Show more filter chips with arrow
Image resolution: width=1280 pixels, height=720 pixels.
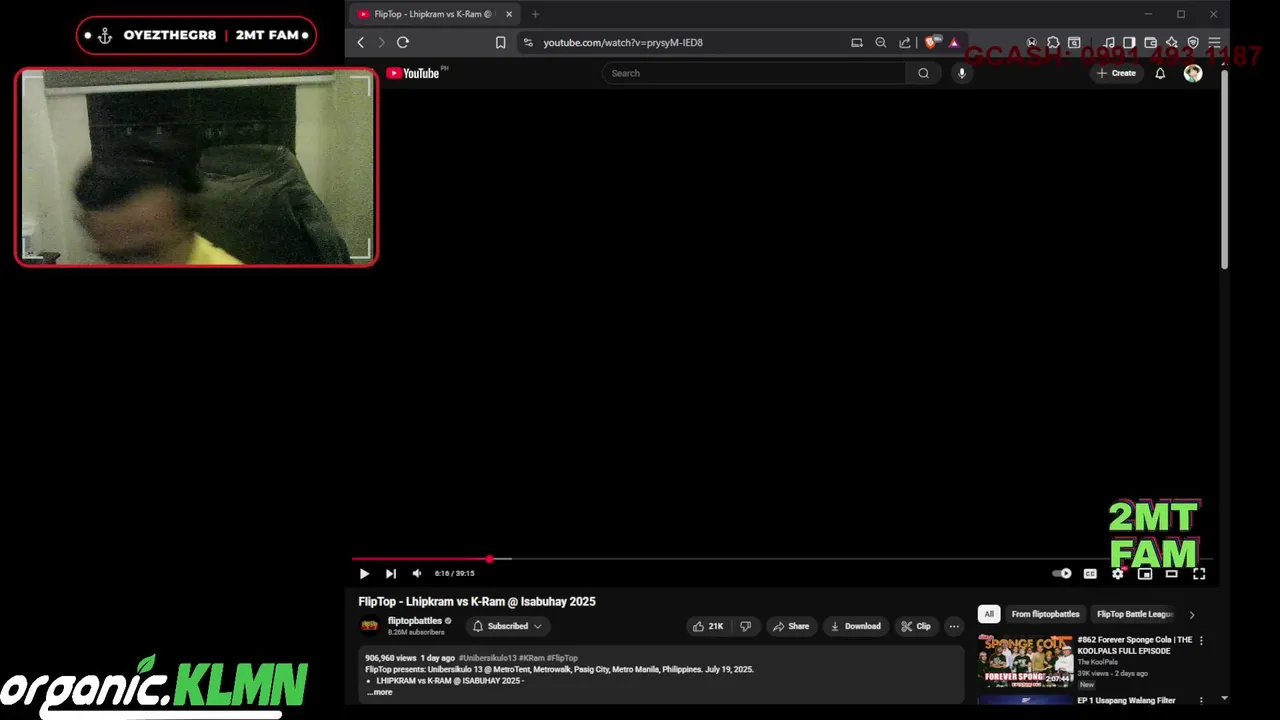pos(1191,614)
